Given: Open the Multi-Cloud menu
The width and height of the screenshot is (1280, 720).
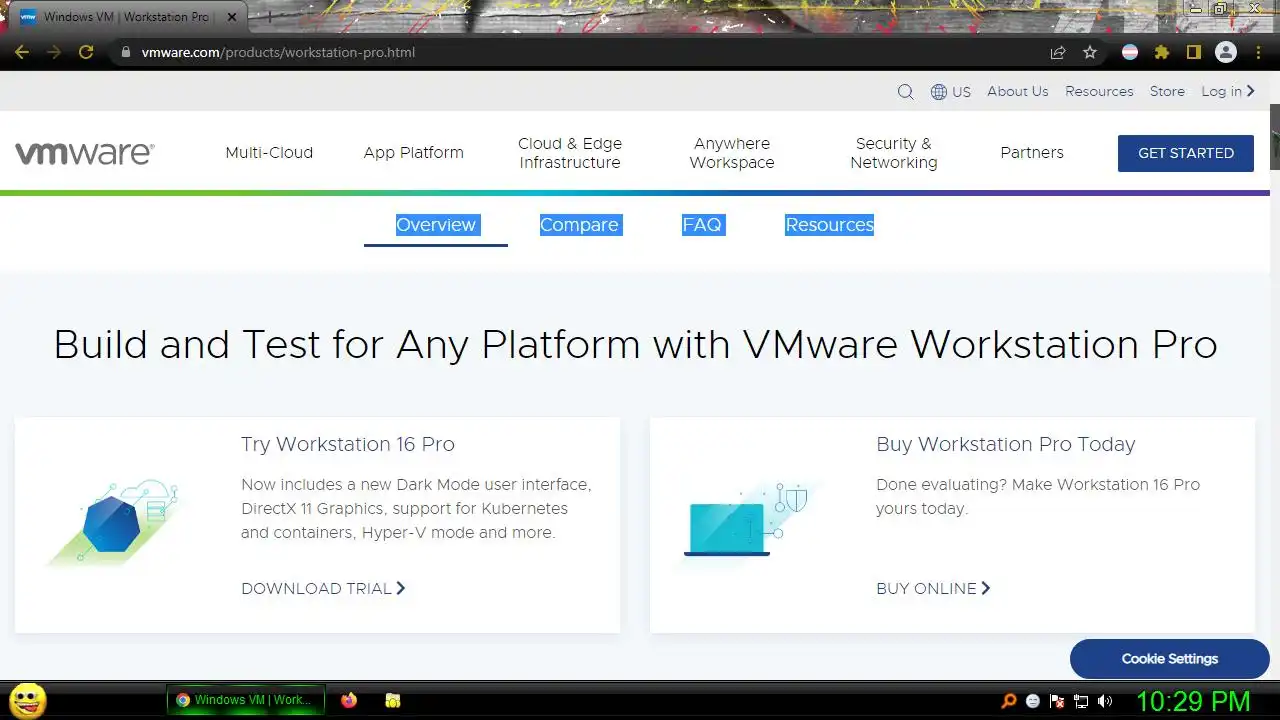Looking at the screenshot, I should [x=269, y=153].
